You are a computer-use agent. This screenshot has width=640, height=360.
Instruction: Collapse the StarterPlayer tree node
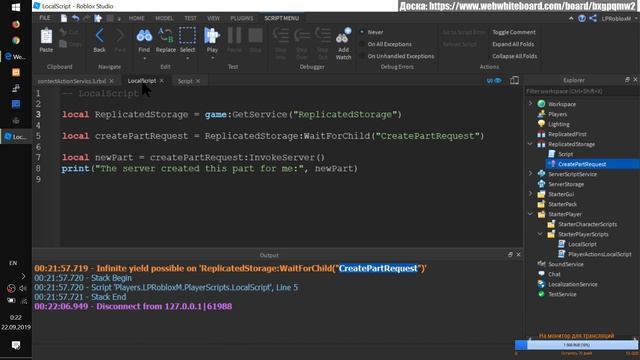[530, 214]
